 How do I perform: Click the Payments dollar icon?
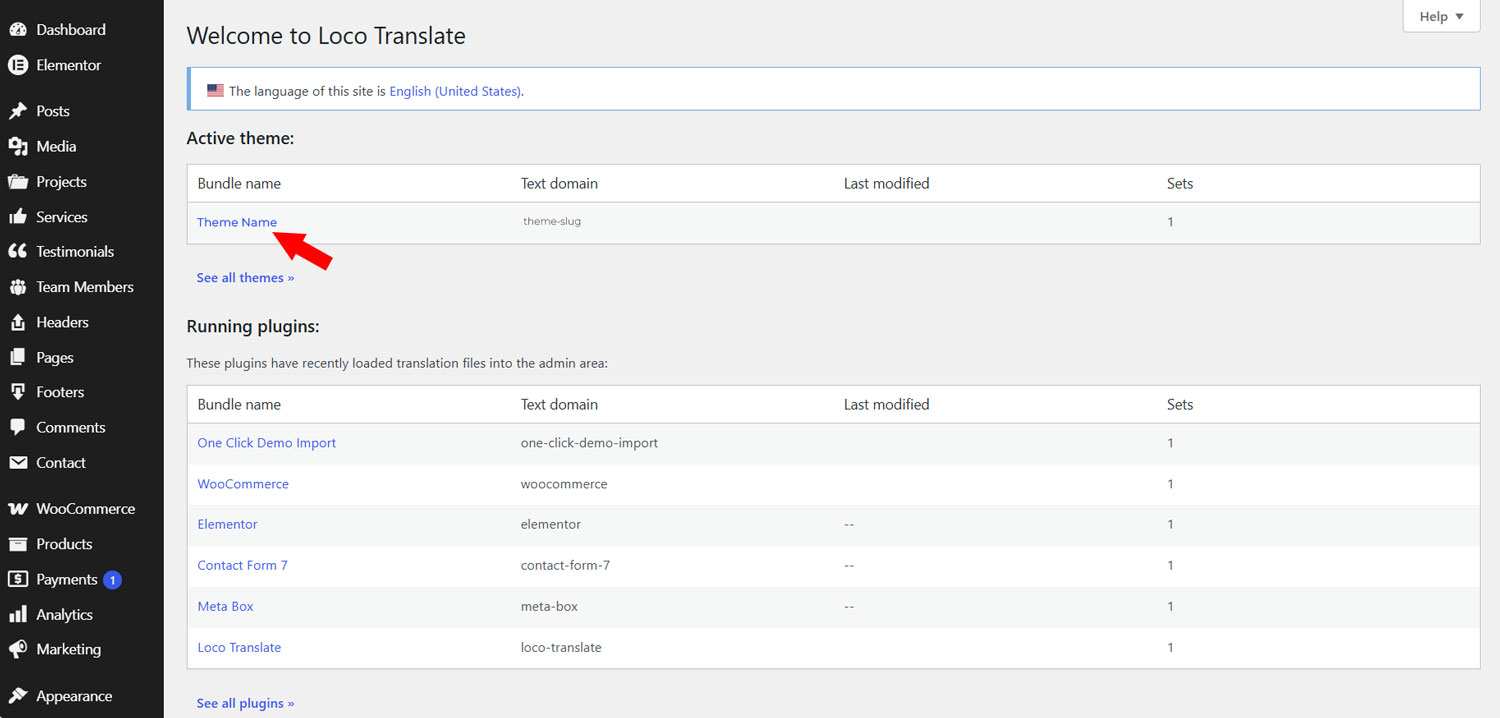tap(18, 579)
